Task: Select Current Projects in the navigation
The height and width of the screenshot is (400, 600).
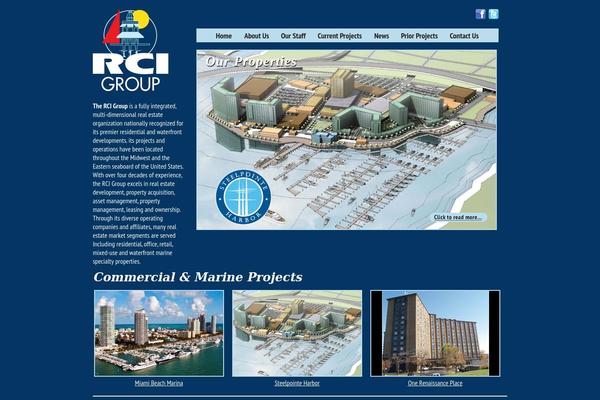Action: [x=339, y=36]
